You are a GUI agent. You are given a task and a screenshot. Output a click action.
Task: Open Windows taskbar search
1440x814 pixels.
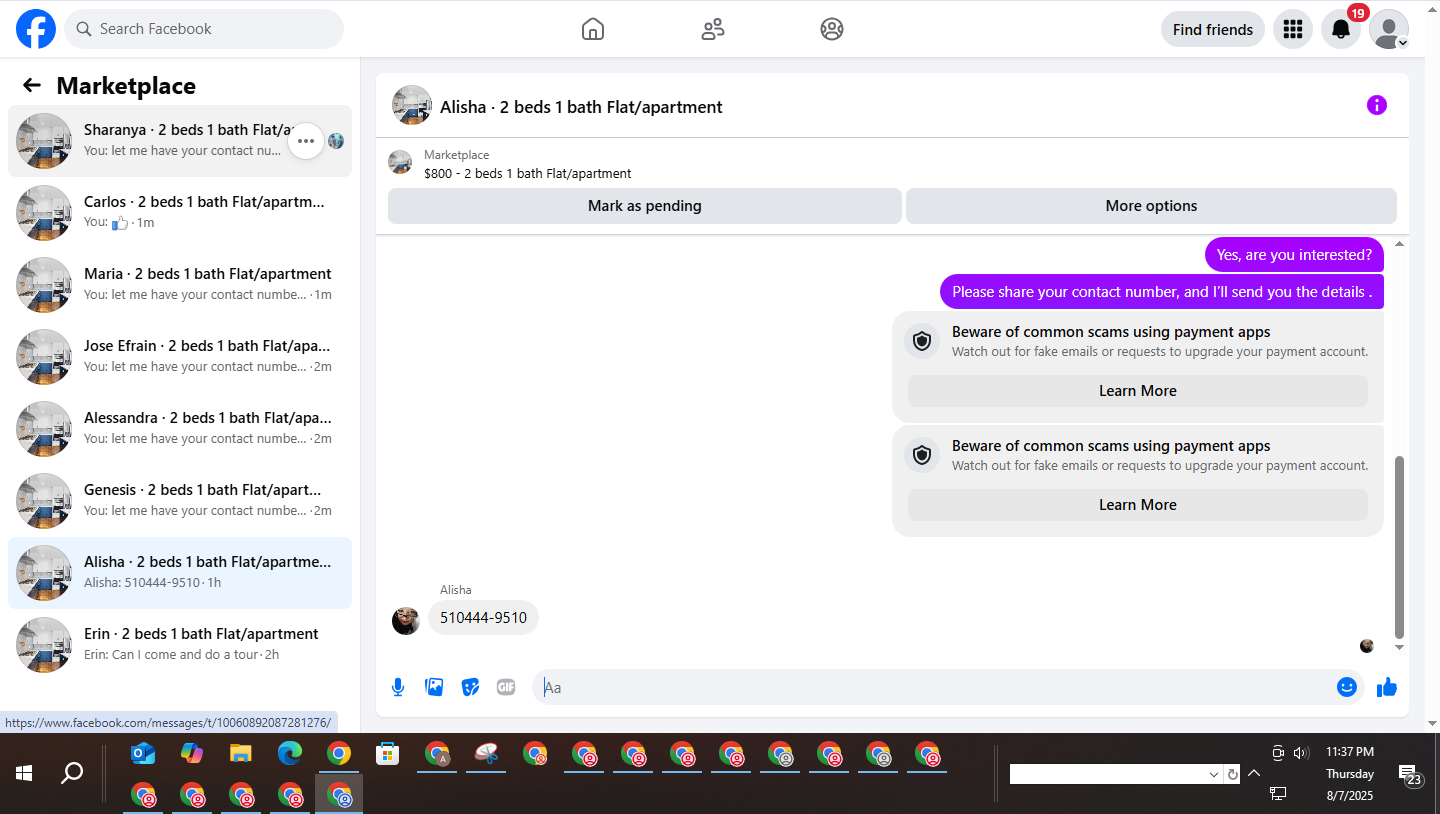[x=72, y=773]
